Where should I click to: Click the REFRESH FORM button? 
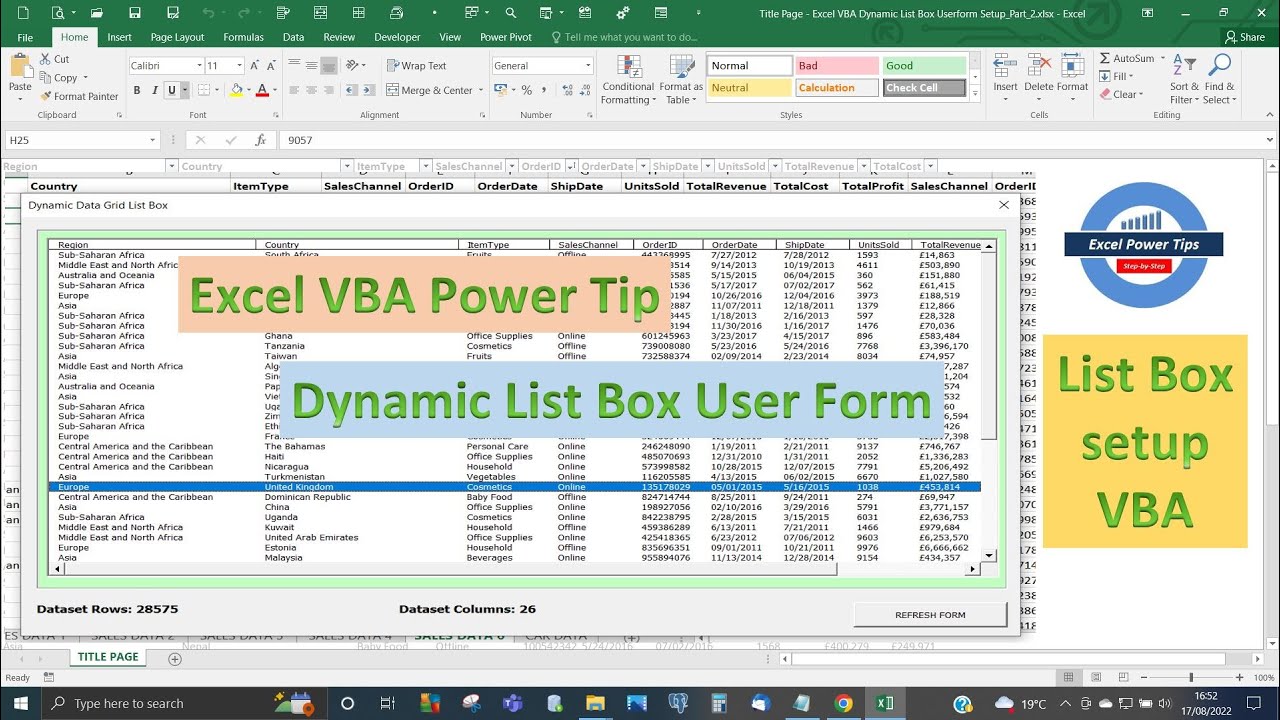click(x=930, y=615)
